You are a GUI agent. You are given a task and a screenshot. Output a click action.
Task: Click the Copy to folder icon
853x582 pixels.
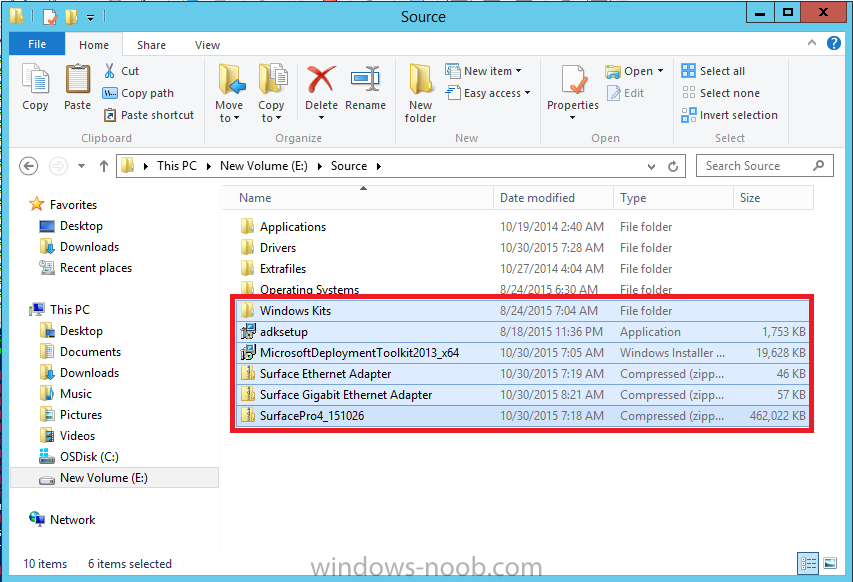pos(271,79)
